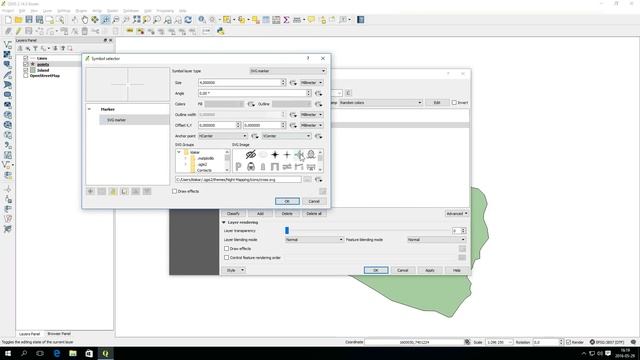Click Apply in Layer Properties dialog
This screenshot has height=360, width=640.
(429, 270)
